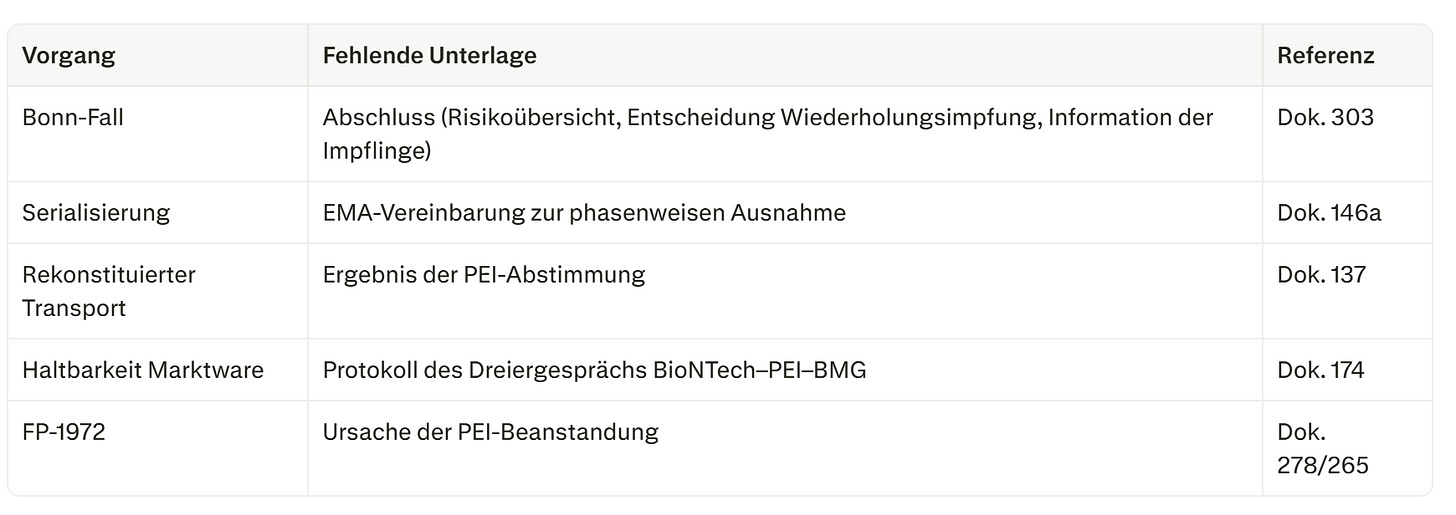Viewport: 1456px width, 515px height.
Task: Click the Referenz column header
Action: [x=1325, y=56]
